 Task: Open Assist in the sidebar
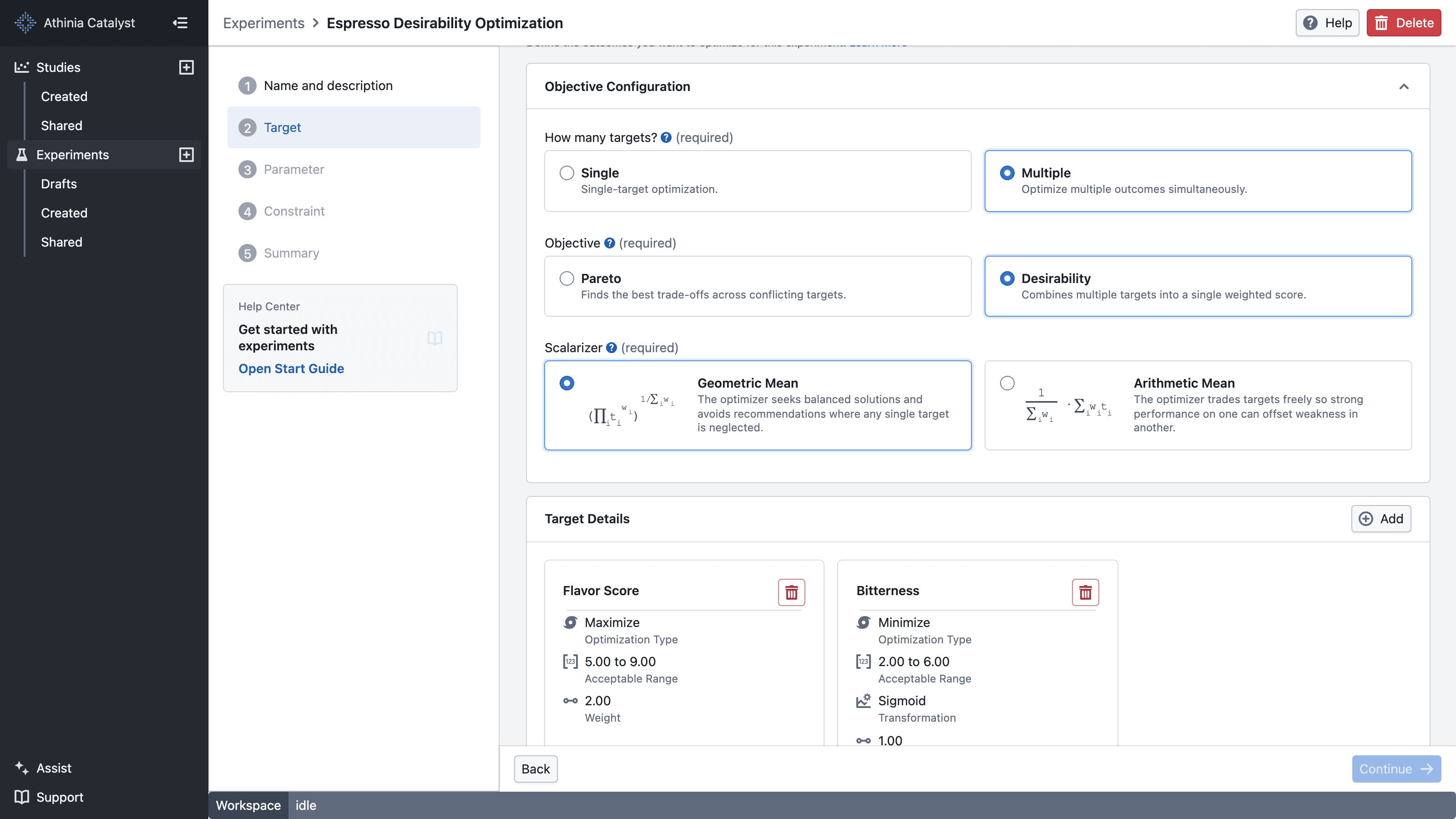point(54,768)
